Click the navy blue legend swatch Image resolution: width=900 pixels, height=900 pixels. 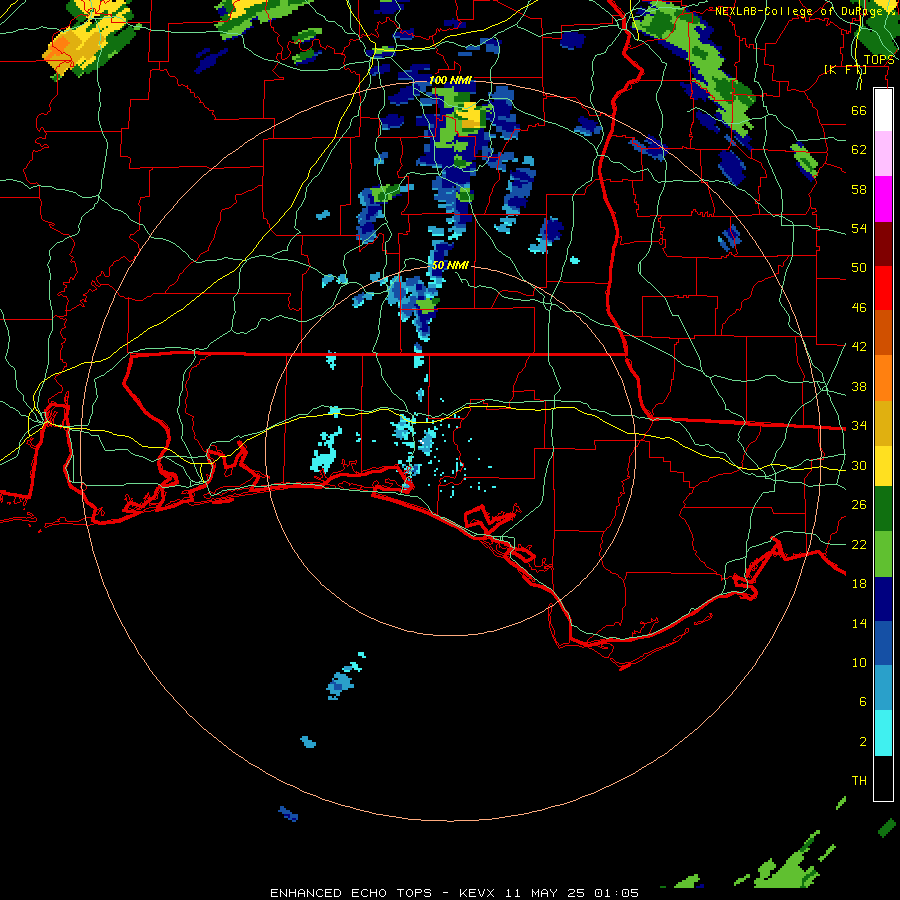[x=883, y=599]
